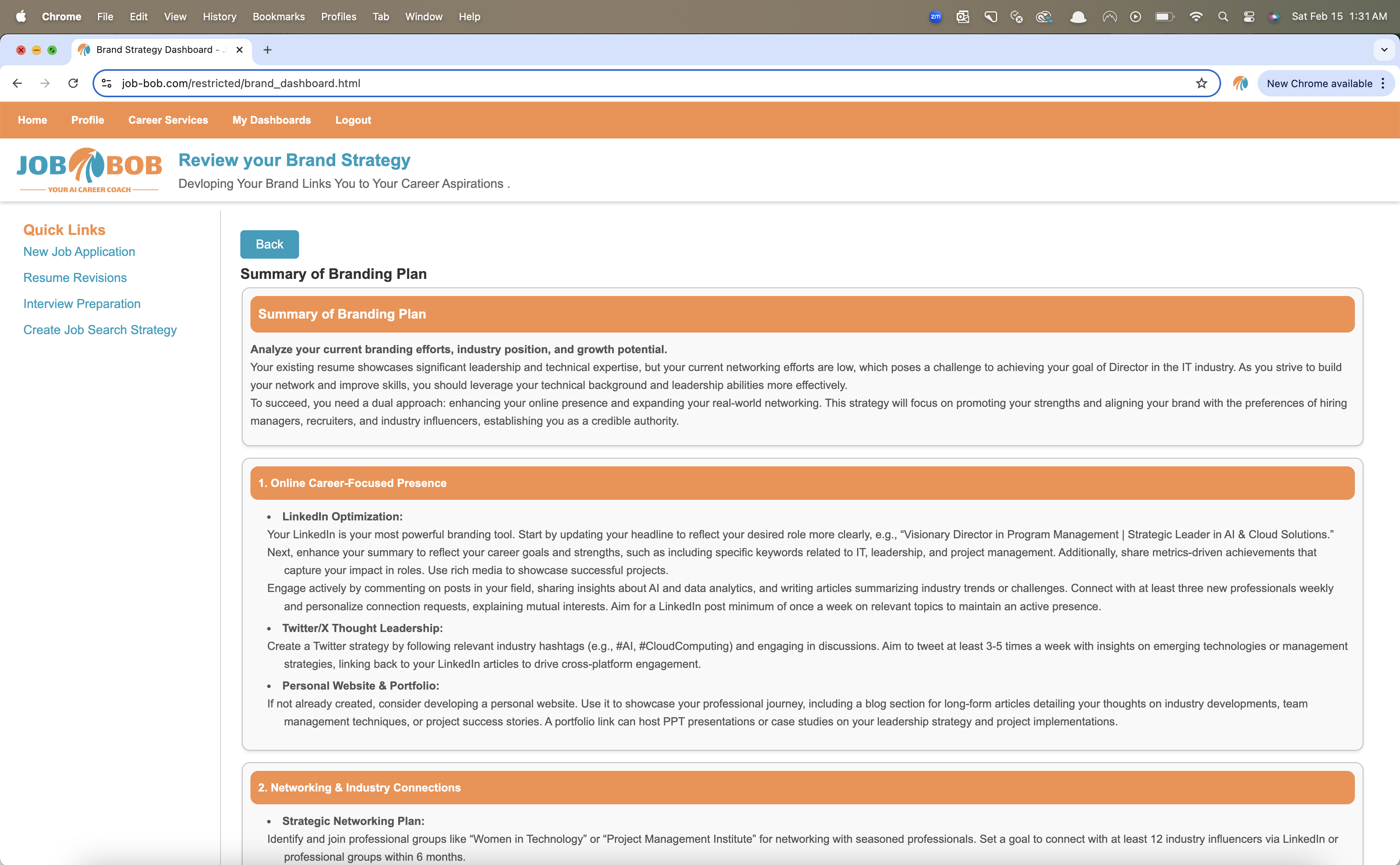Viewport: 1400px width, 865px height.
Task: Click Twitter/X Thought Leadership heading
Action: pos(362,628)
